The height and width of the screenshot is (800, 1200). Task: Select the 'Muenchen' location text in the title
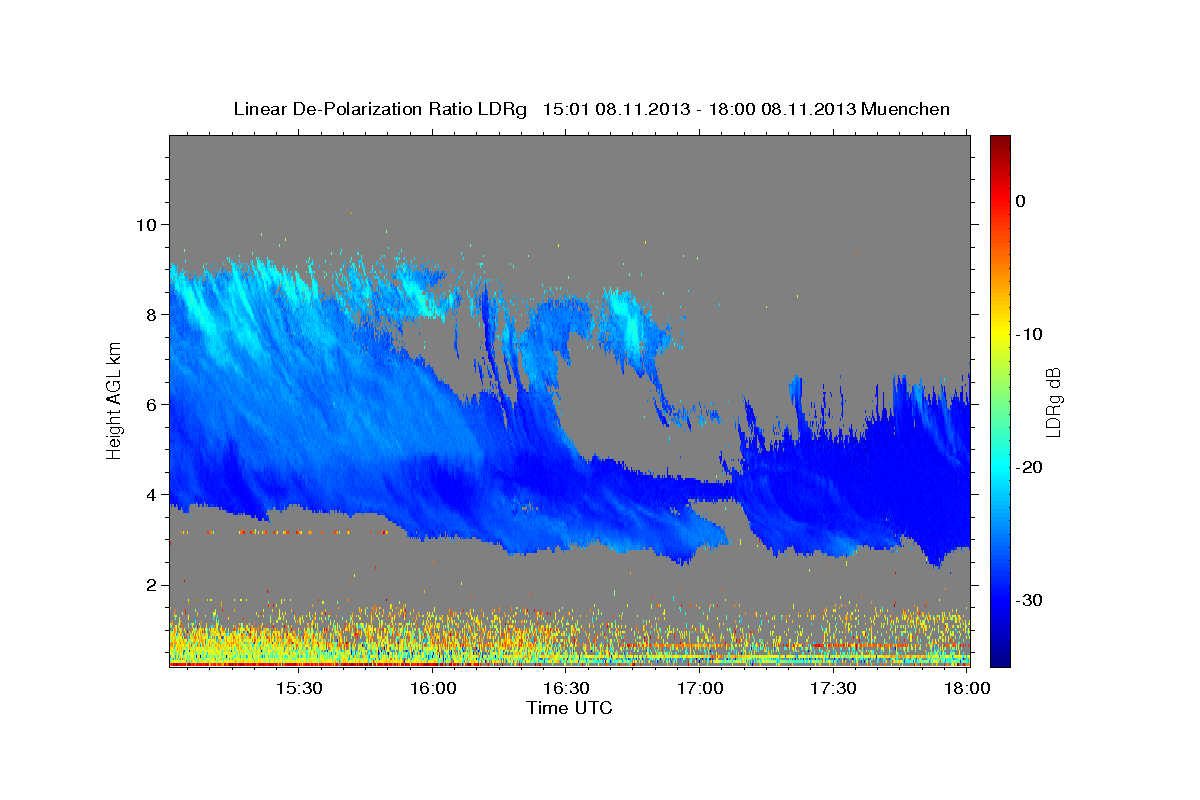906,109
